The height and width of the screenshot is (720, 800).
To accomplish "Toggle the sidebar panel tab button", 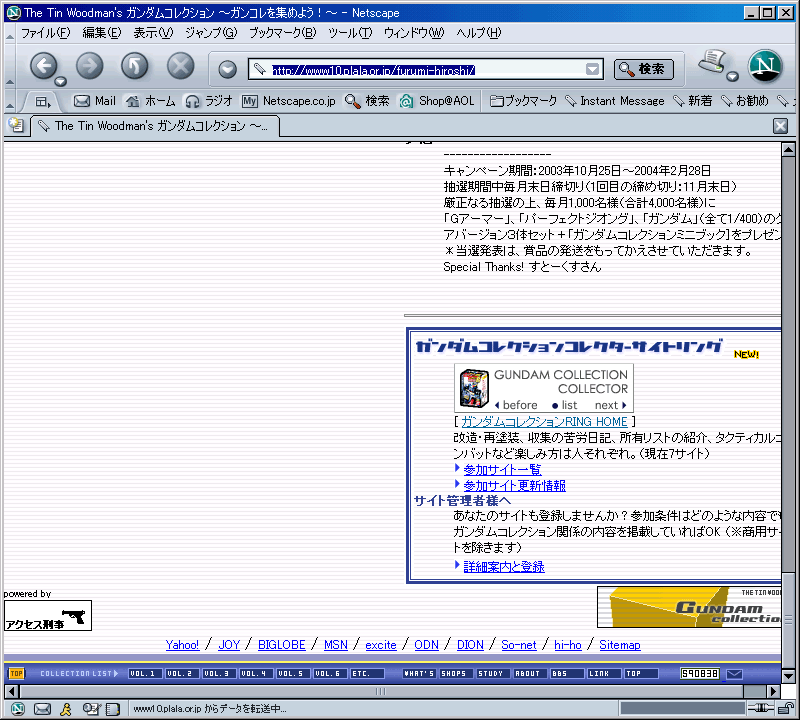I will 43,102.
